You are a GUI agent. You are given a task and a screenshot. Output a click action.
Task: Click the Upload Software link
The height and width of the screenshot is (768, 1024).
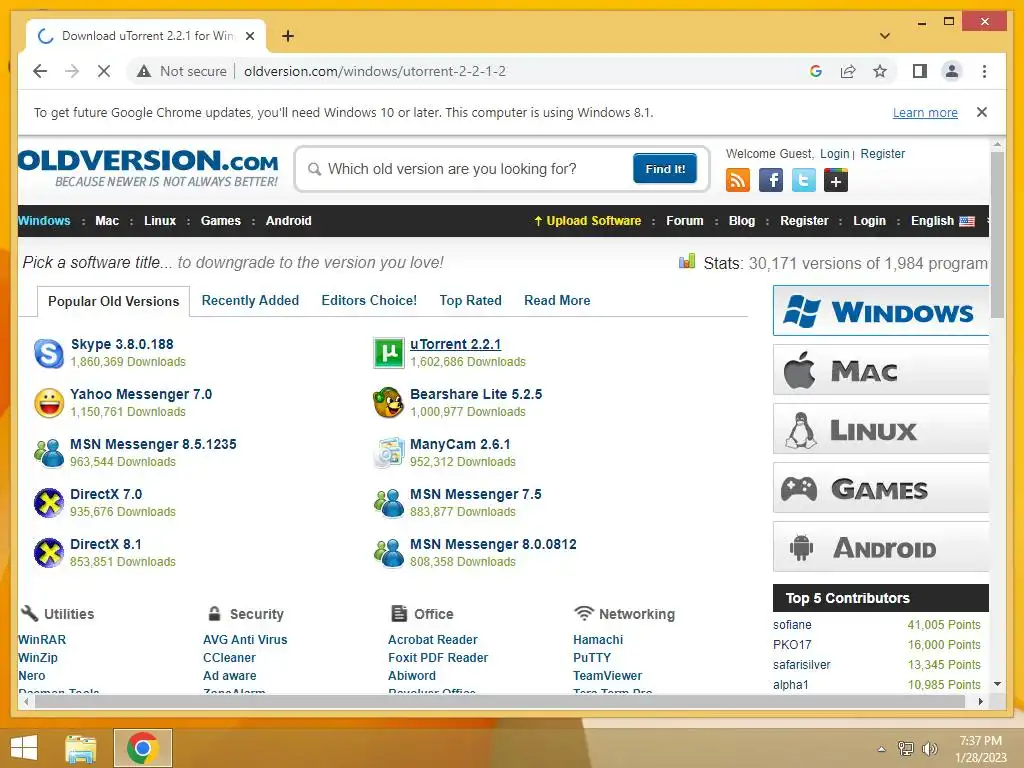(587, 221)
